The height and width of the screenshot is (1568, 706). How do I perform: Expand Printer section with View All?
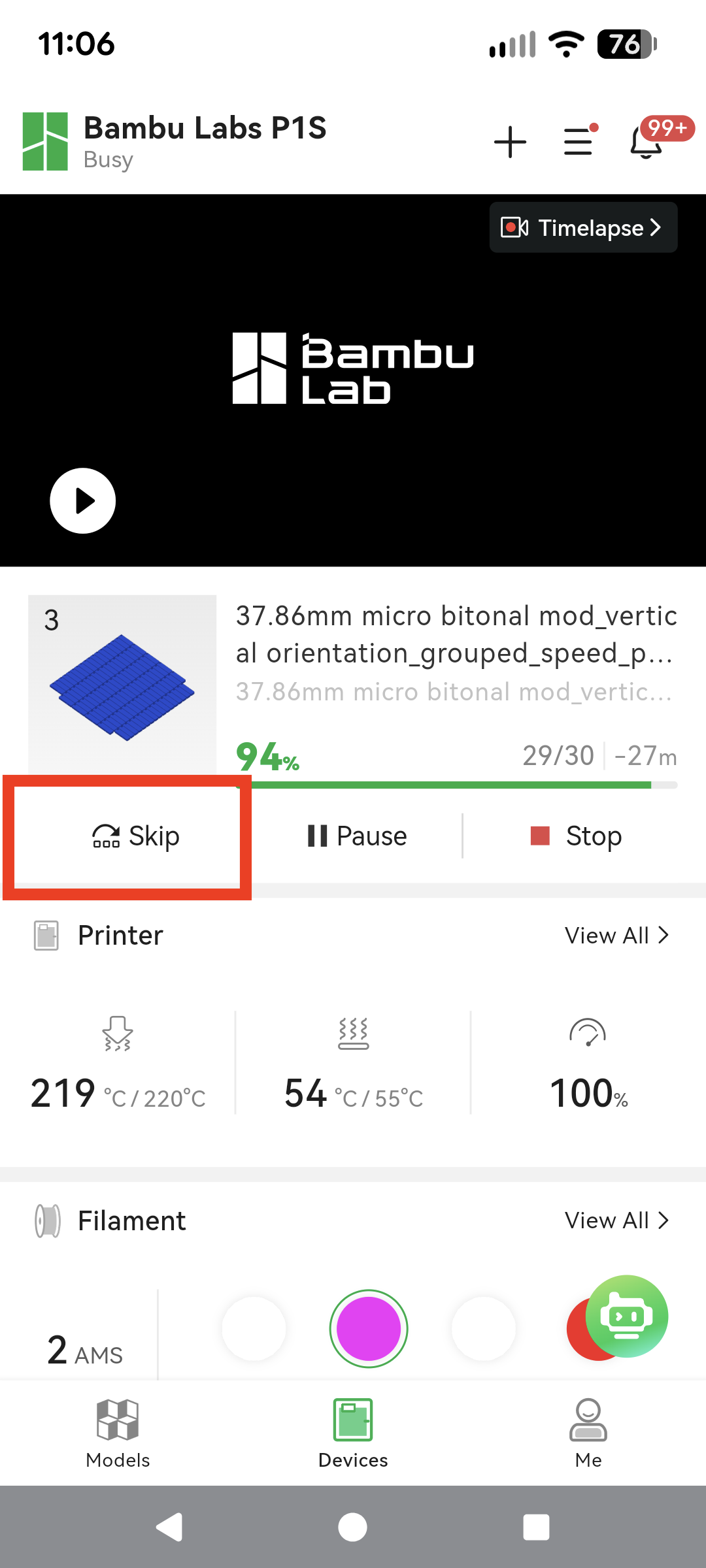tap(616, 936)
